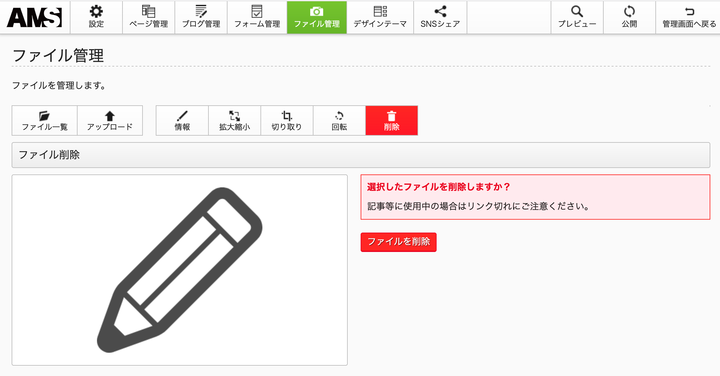The height and width of the screenshot is (376, 720).
Task: Select ファイル管理 camera tab
Action: [x=317, y=17]
